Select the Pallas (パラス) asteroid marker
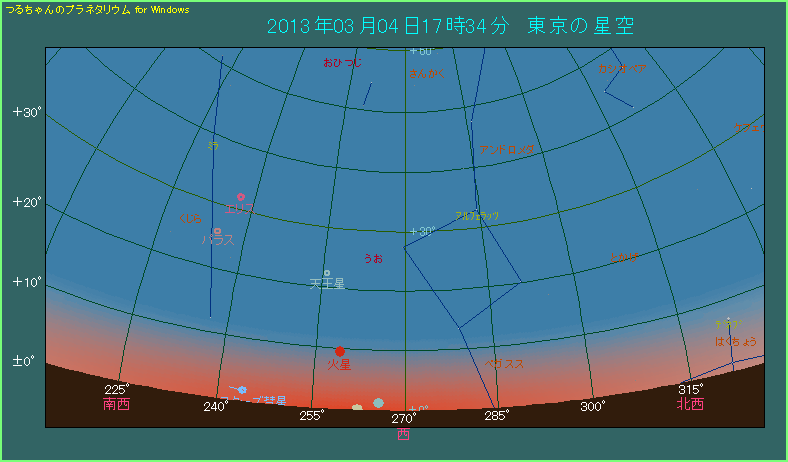 [217, 231]
